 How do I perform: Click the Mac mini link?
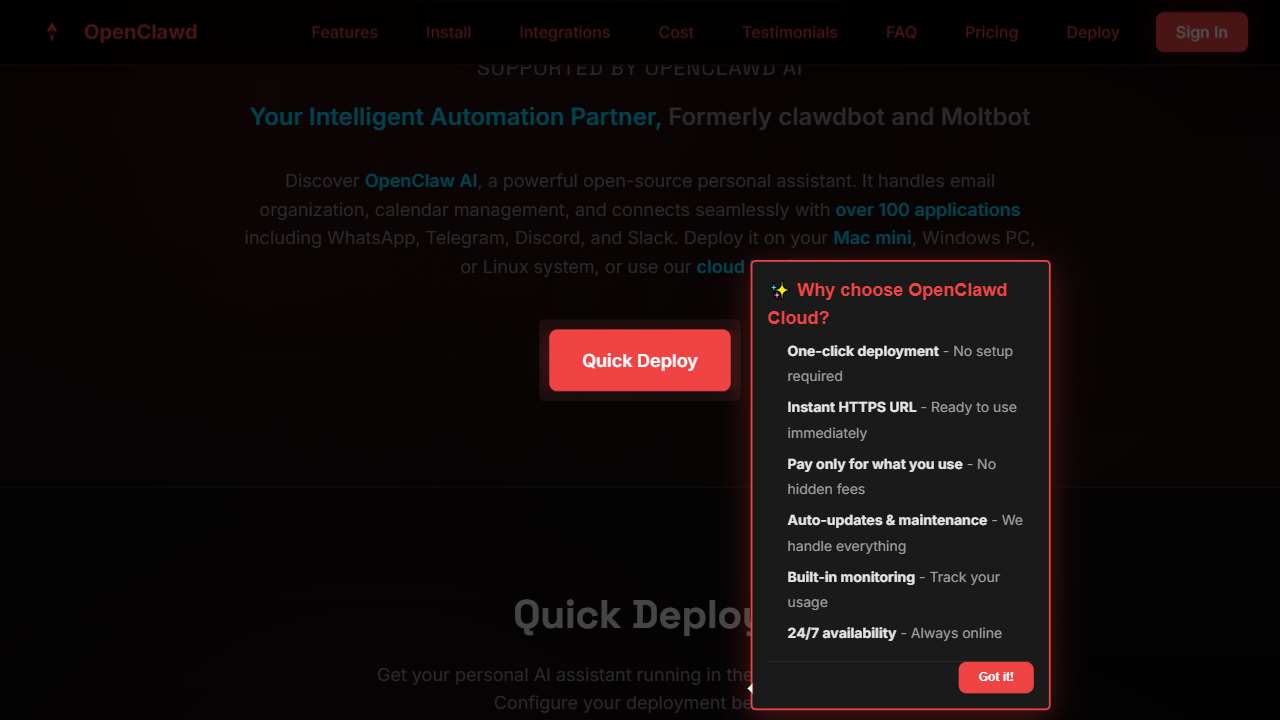coord(871,238)
